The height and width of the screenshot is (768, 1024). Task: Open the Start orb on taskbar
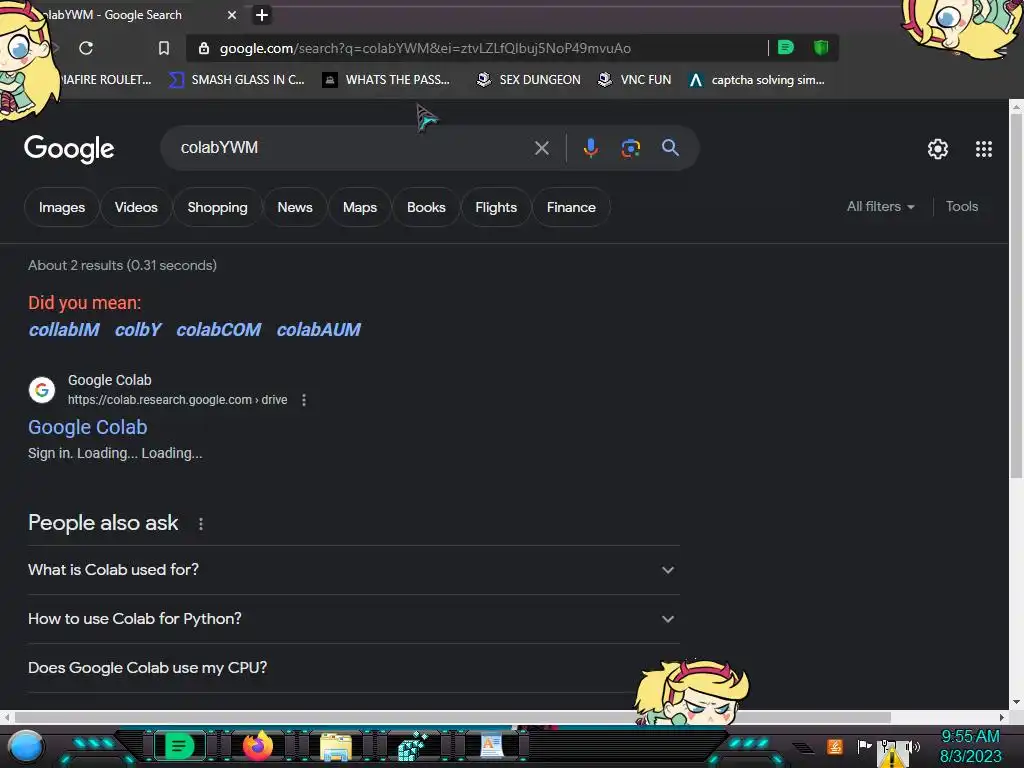click(26, 746)
